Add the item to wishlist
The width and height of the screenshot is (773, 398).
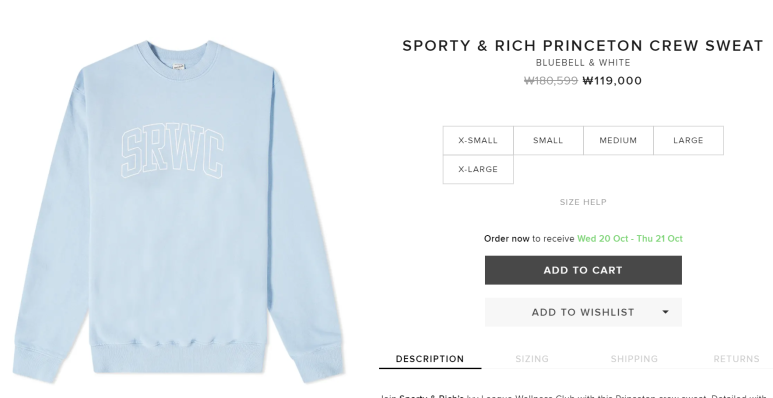pos(583,312)
